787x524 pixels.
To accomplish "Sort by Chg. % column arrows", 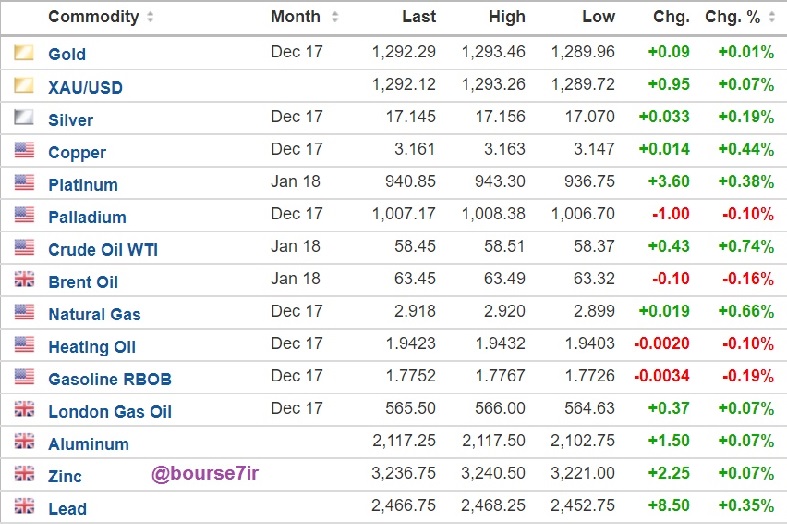I will pyautogui.click(x=772, y=17).
